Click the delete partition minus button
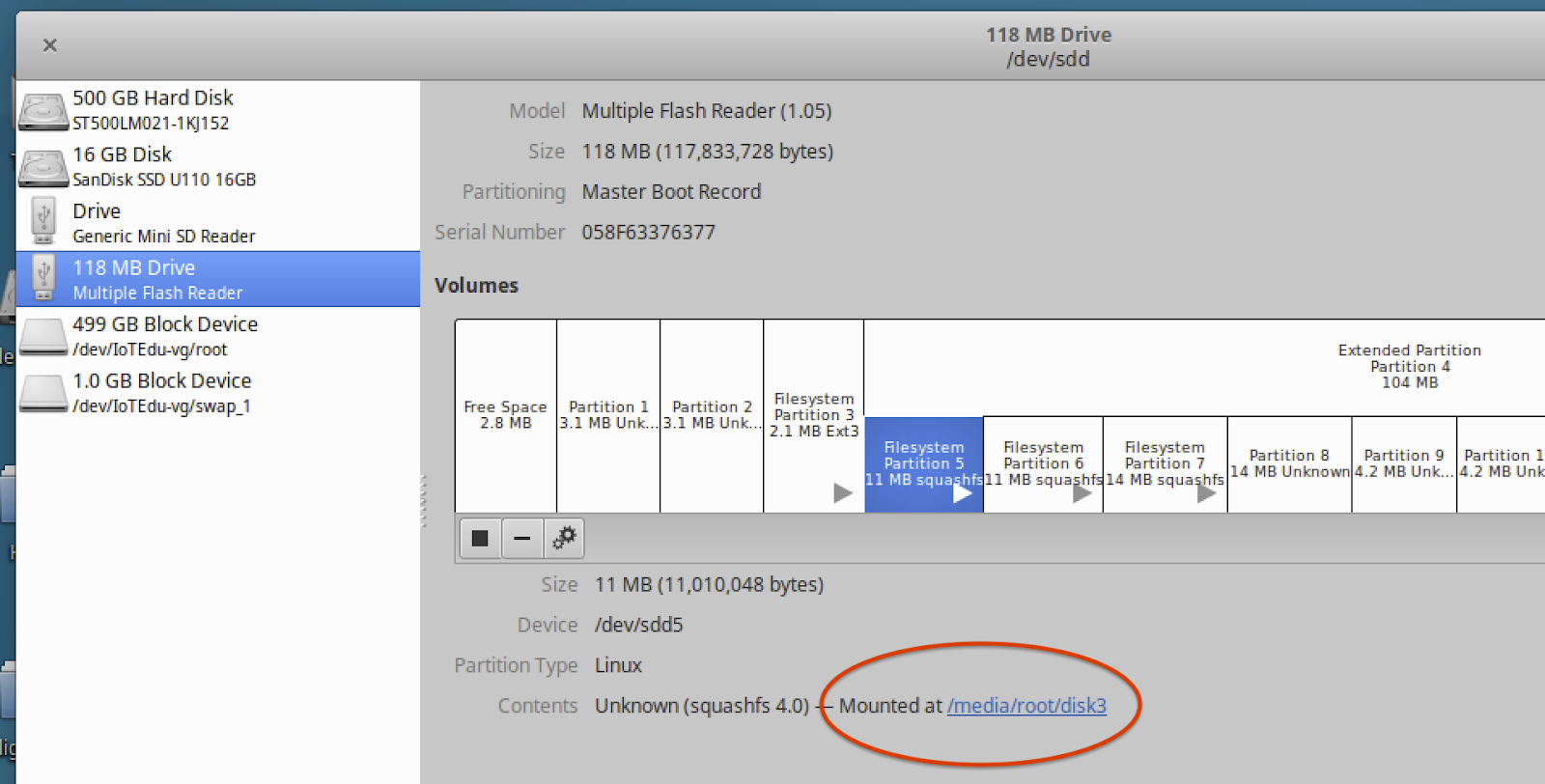 coord(522,538)
